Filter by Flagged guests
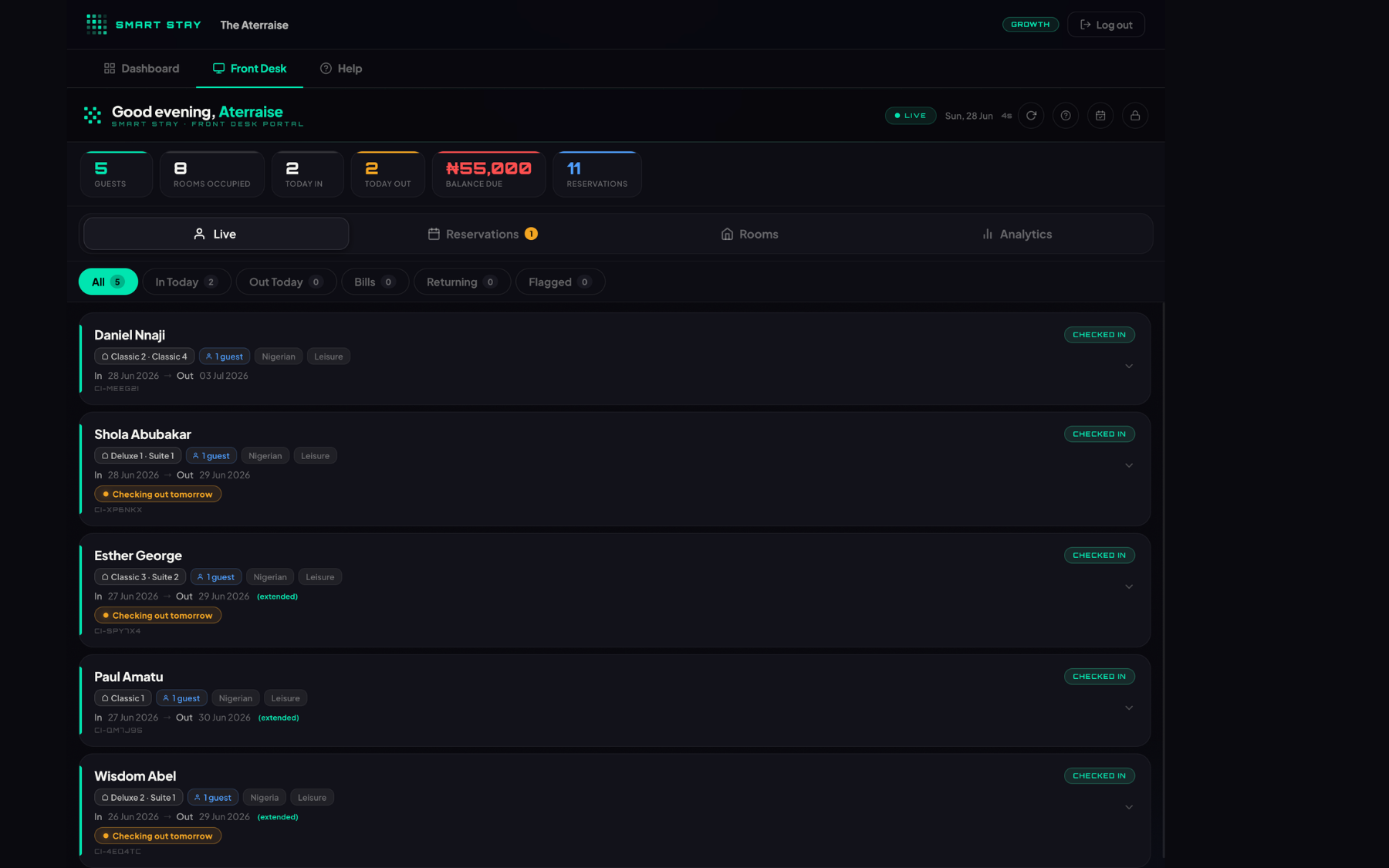 [x=560, y=282]
